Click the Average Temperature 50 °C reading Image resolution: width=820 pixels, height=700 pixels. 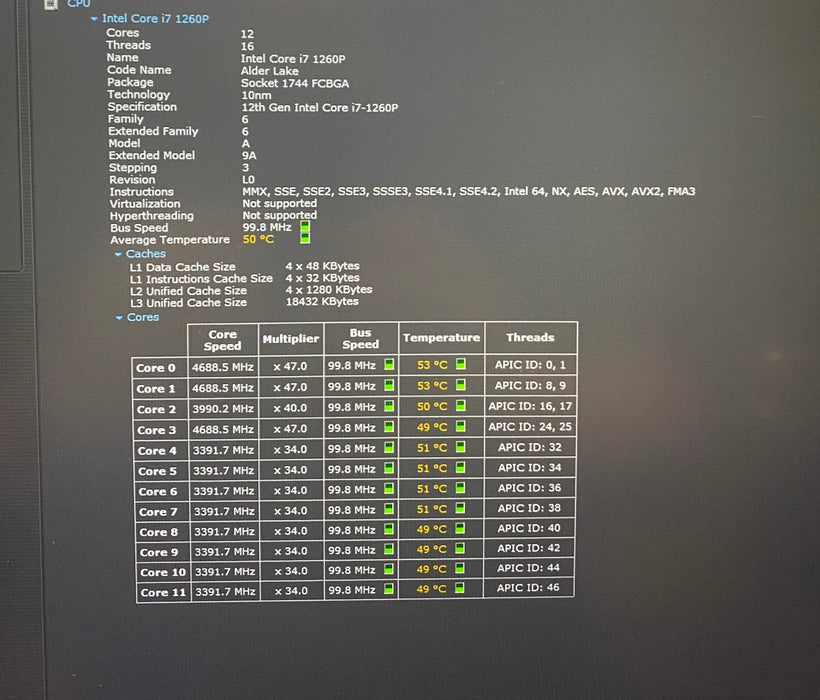[x=257, y=240]
